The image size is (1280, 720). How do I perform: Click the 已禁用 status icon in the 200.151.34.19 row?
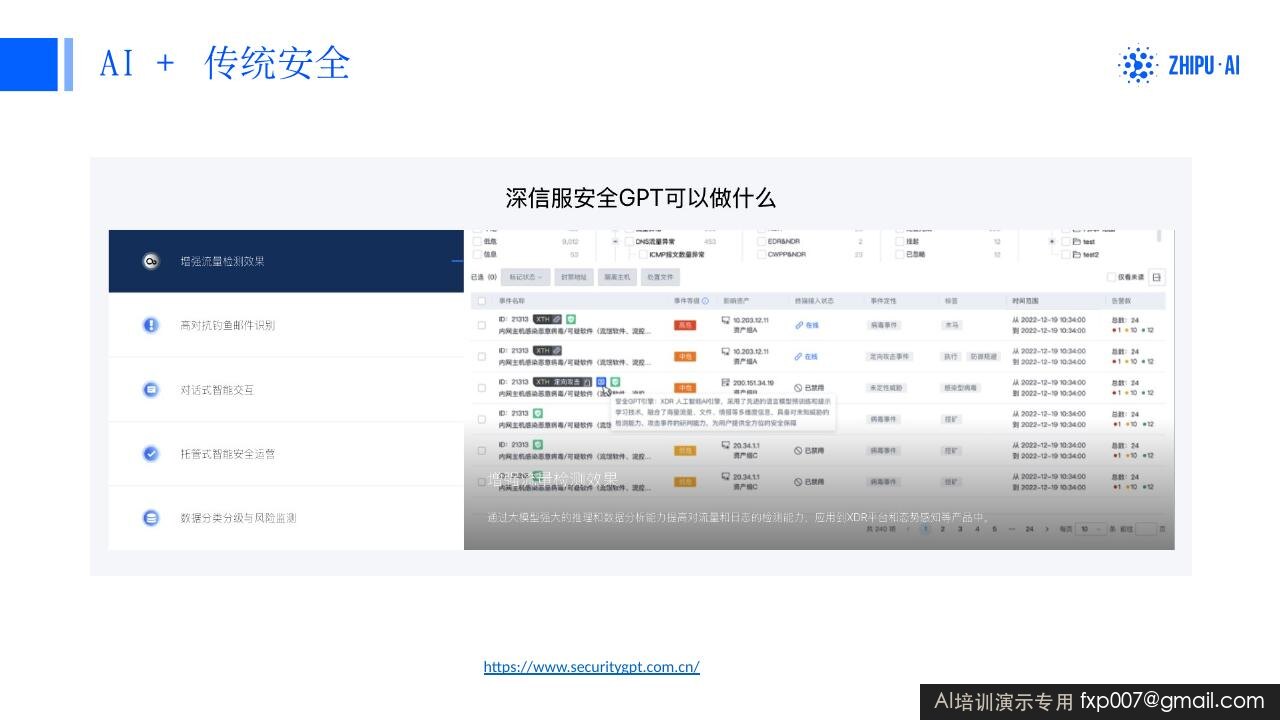tap(799, 387)
